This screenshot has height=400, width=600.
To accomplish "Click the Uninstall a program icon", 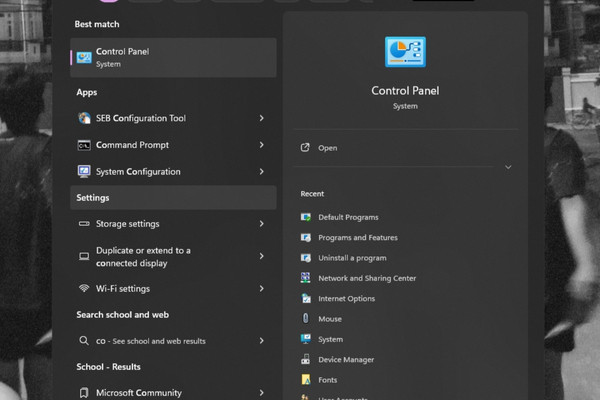I will point(305,258).
